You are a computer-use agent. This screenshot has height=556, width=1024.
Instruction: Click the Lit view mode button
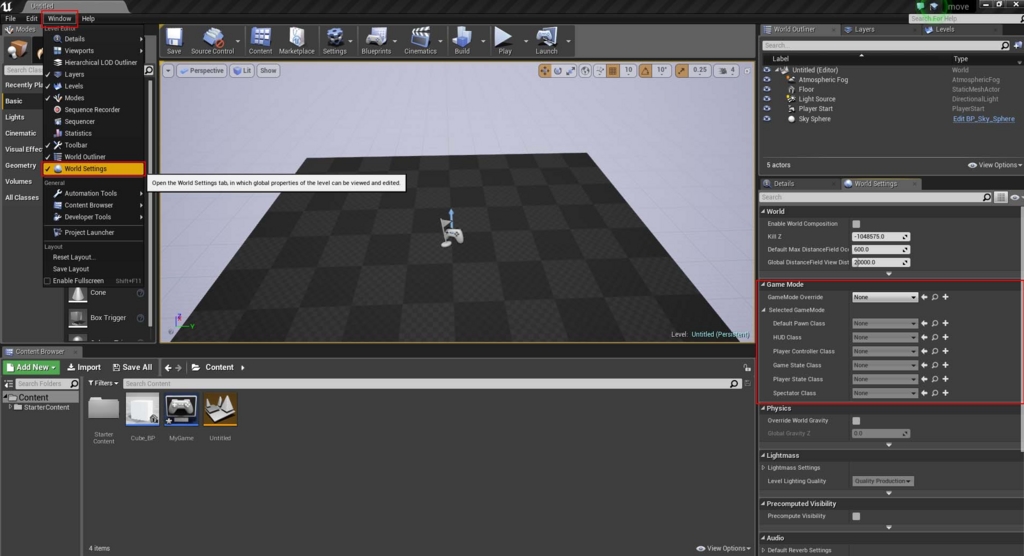pyautogui.click(x=242, y=71)
